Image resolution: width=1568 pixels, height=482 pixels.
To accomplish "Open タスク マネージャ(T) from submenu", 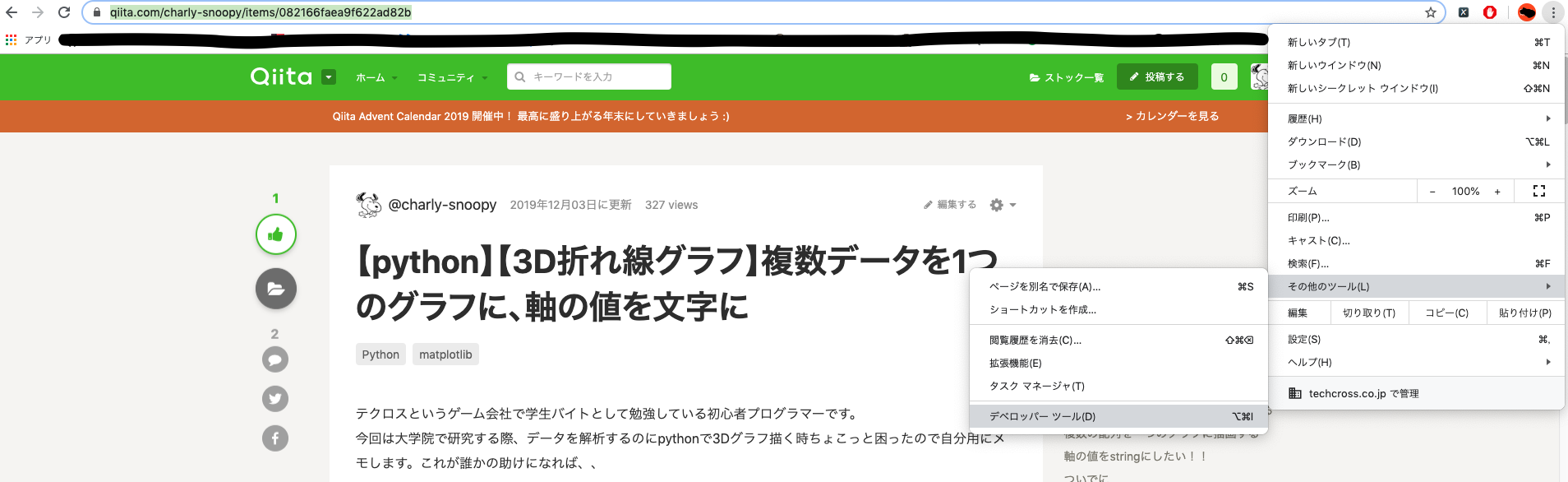I will (x=1118, y=386).
